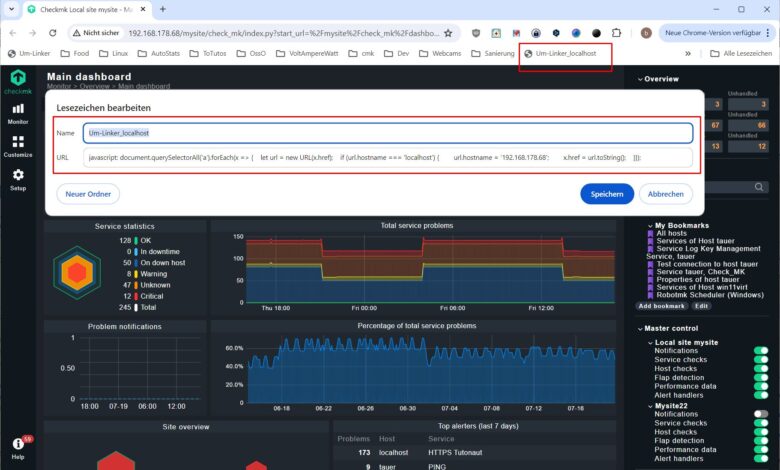Click the search magnifier in sidebar
The width and height of the screenshot is (780, 470).
(759, 187)
